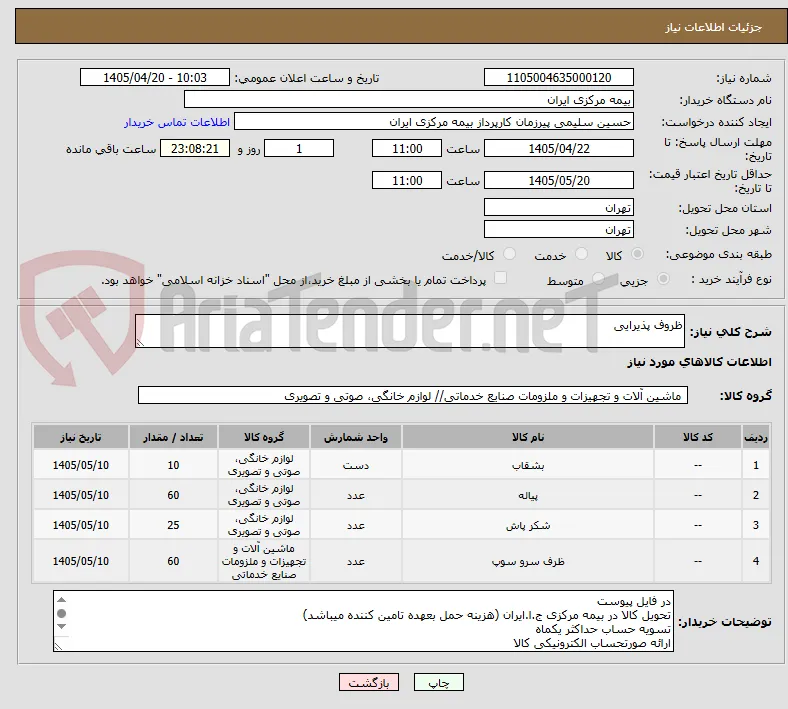Click the response deadline date 1405/04/22
The width and height of the screenshot is (788, 709).
pyautogui.click(x=558, y=149)
